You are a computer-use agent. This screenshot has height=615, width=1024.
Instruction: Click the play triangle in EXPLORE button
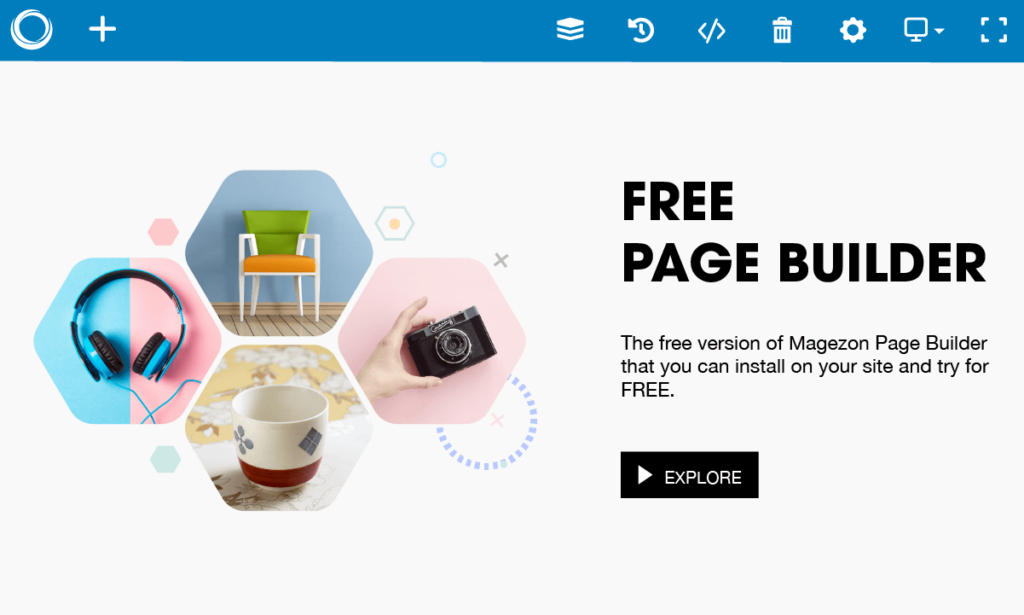645,475
